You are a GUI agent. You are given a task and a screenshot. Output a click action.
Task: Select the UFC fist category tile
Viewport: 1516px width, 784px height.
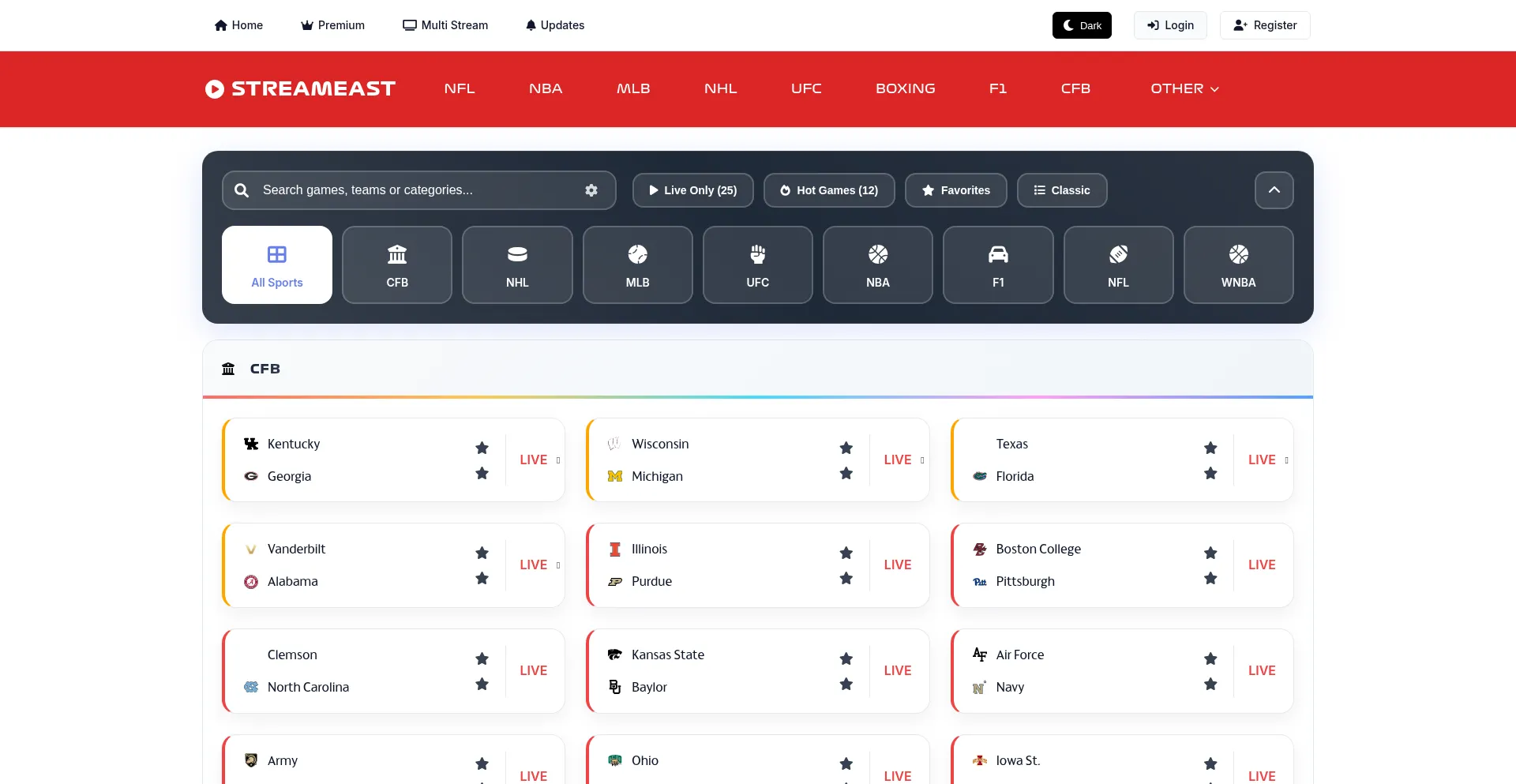757,265
